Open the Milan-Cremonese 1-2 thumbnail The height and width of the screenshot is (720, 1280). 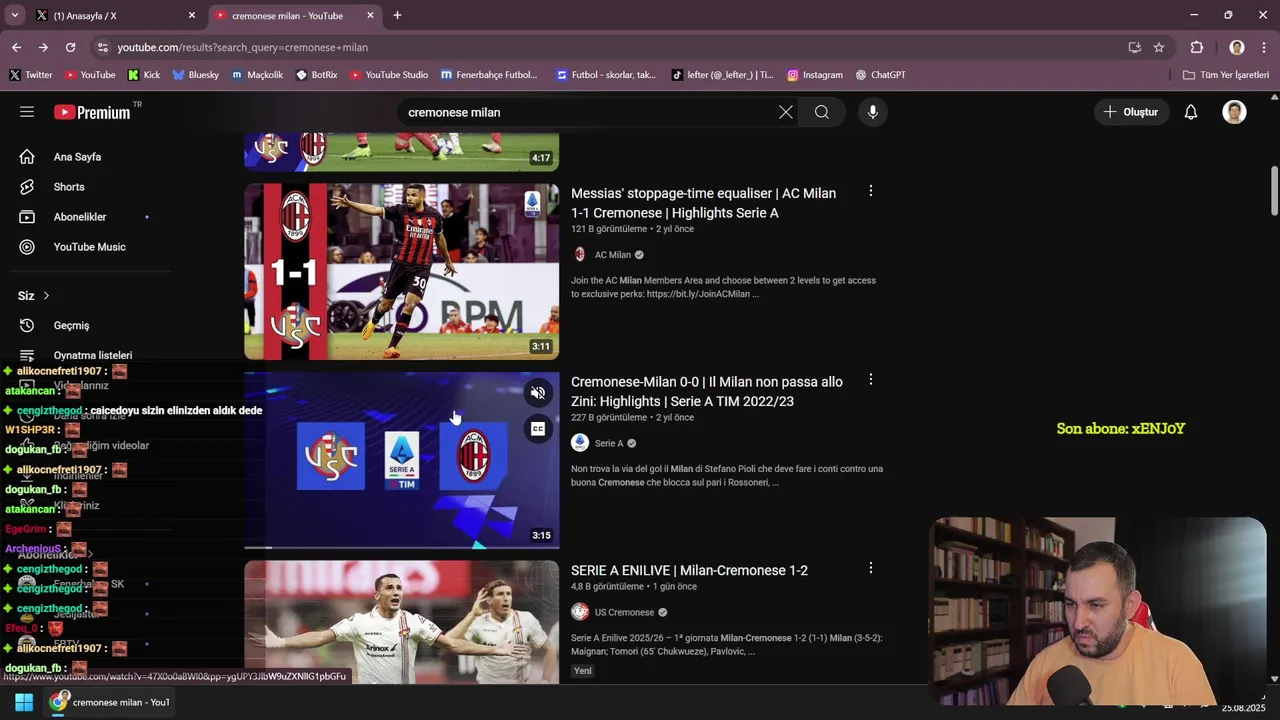point(401,622)
